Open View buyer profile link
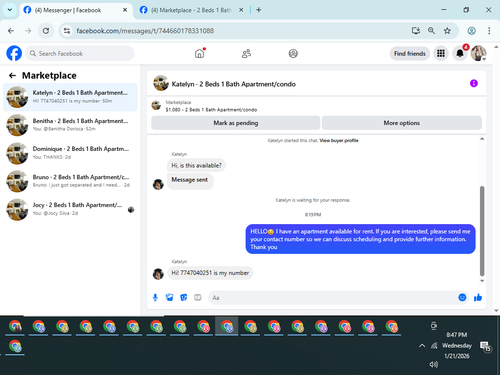The image size is (500, 375). (x=339, y=141)
